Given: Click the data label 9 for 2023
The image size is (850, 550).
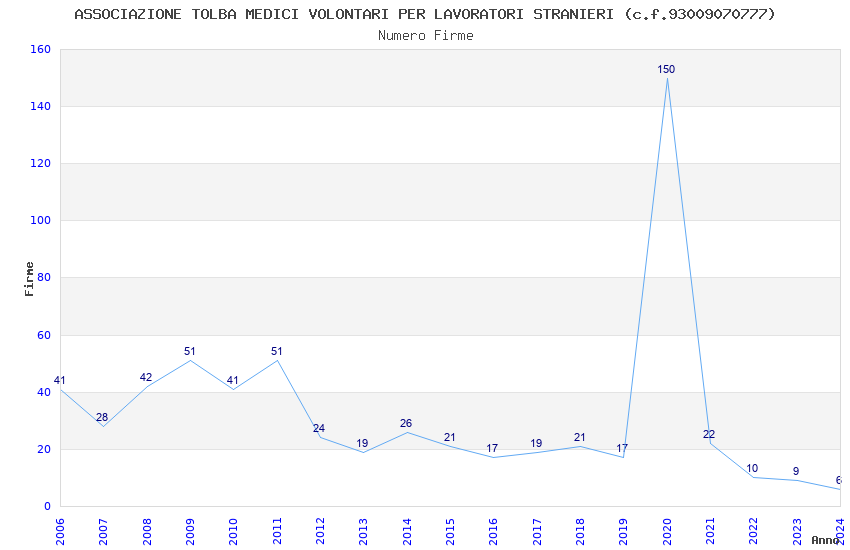Looking at the screenshot, I should click(796, 471).
